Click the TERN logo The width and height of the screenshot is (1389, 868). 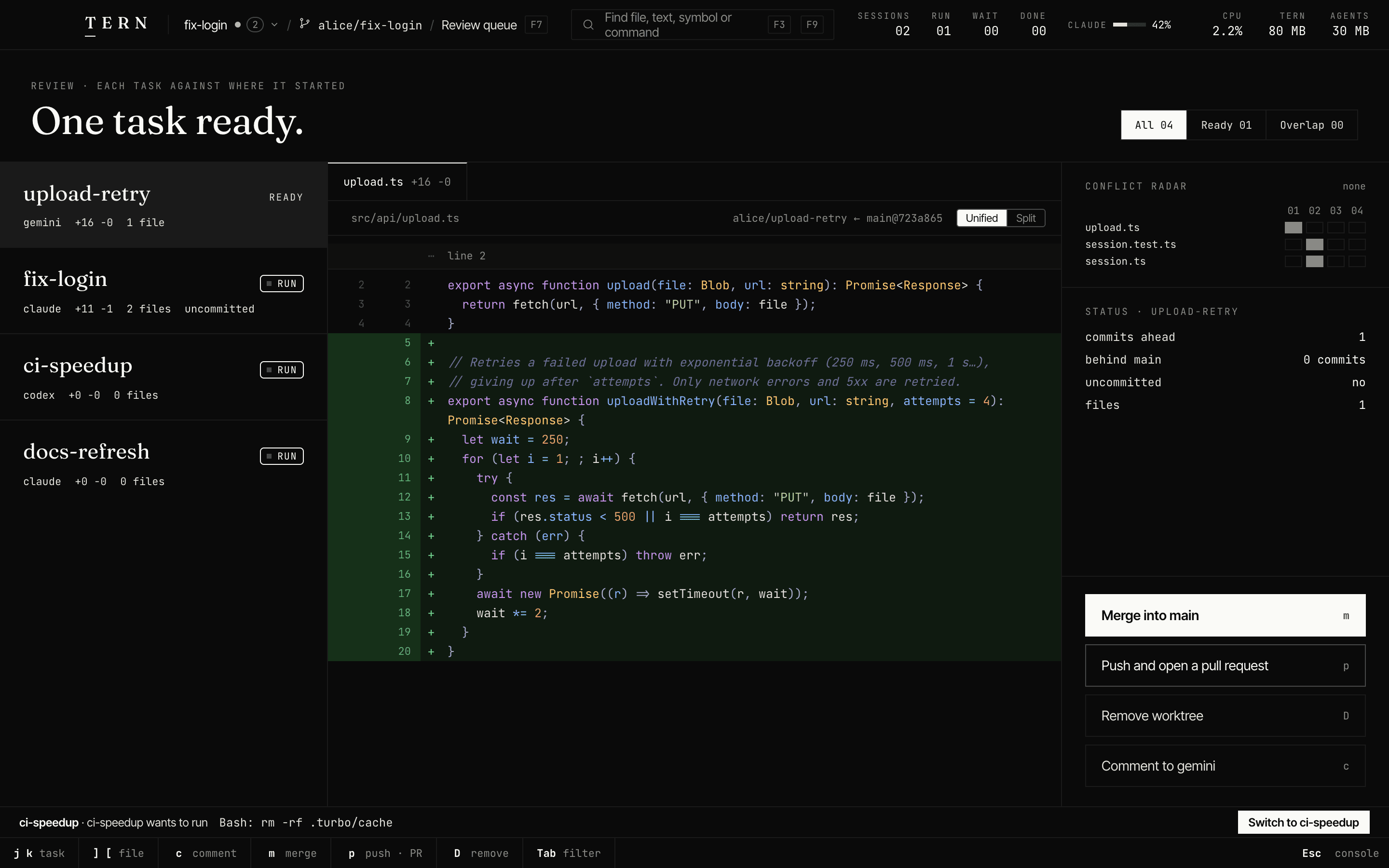pyautogui.click(x=117, y=24)
